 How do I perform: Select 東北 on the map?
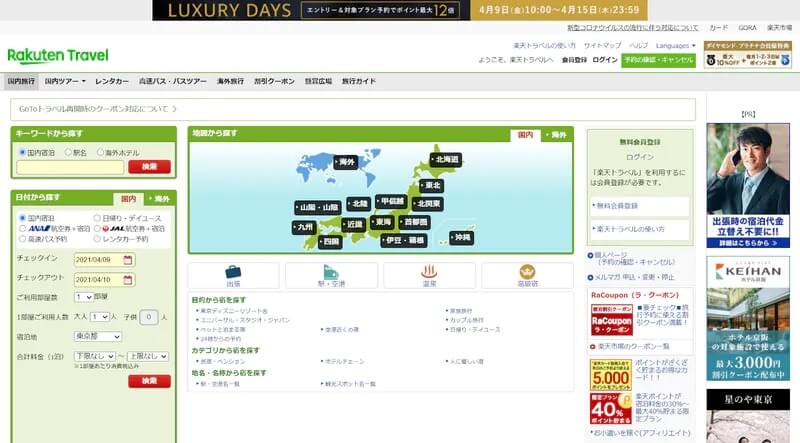431,185
